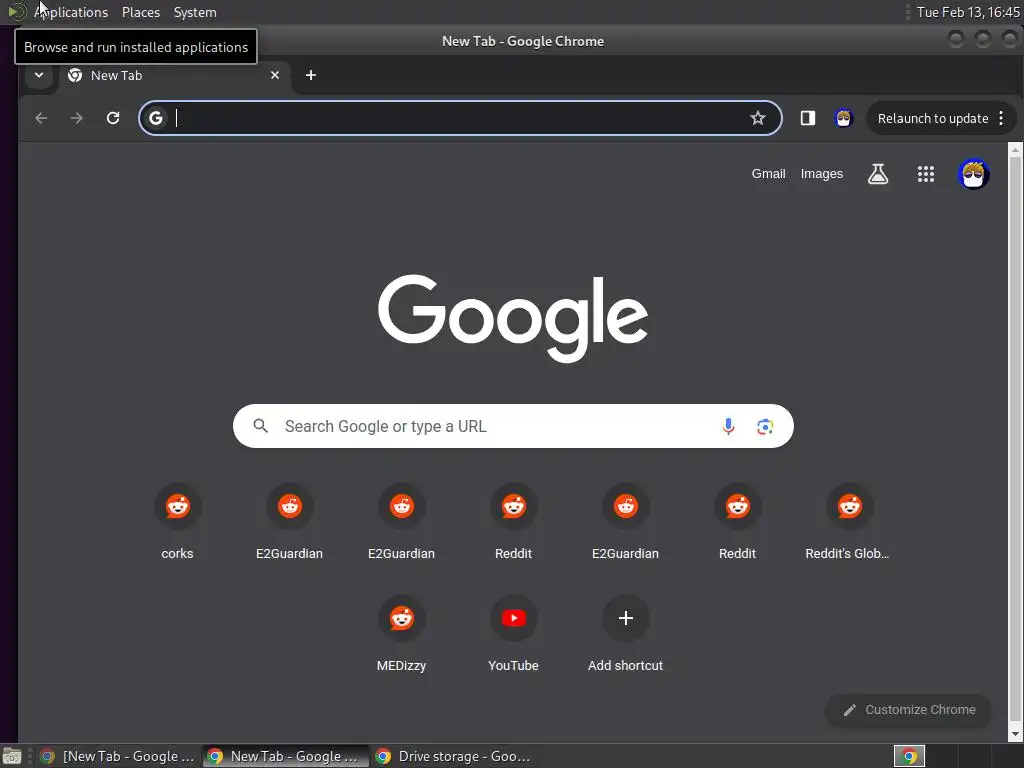1024x768 pixels.
Task: Click Chrome icon in the panel tray
Action: click(909, 756)
